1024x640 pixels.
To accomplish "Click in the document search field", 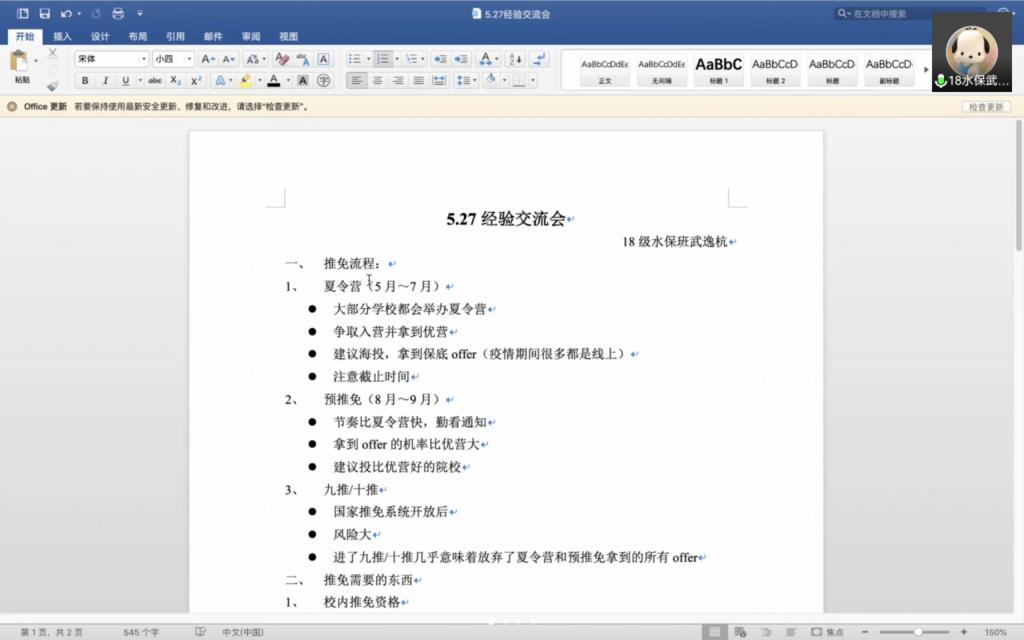I will pos(908,13).
